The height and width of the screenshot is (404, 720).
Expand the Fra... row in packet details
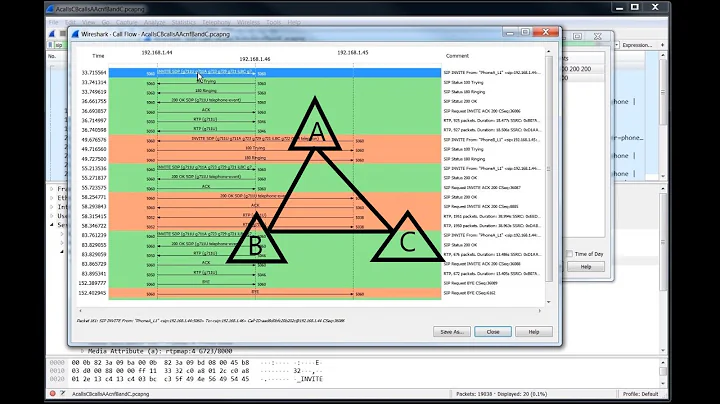(x=52, y=189)
